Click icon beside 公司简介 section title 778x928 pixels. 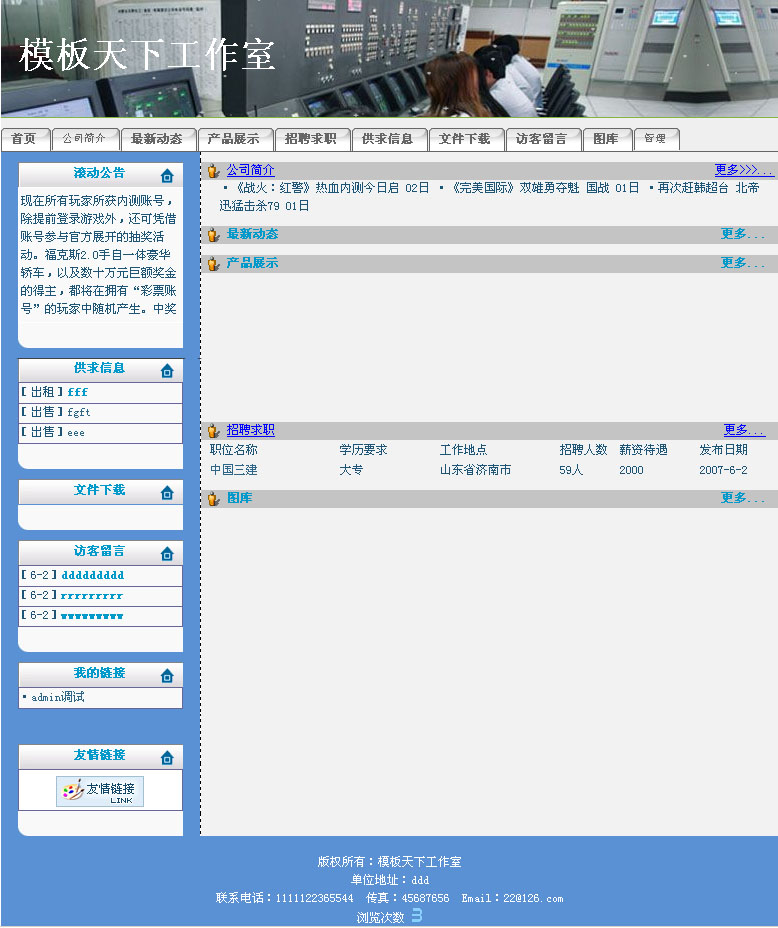(213, 171)
